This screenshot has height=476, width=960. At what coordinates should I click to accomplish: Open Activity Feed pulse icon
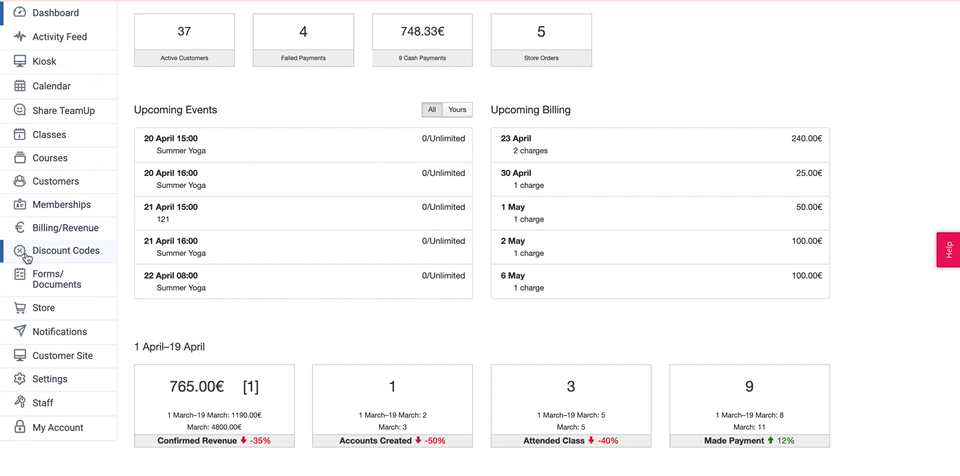[x=19, y=37]
